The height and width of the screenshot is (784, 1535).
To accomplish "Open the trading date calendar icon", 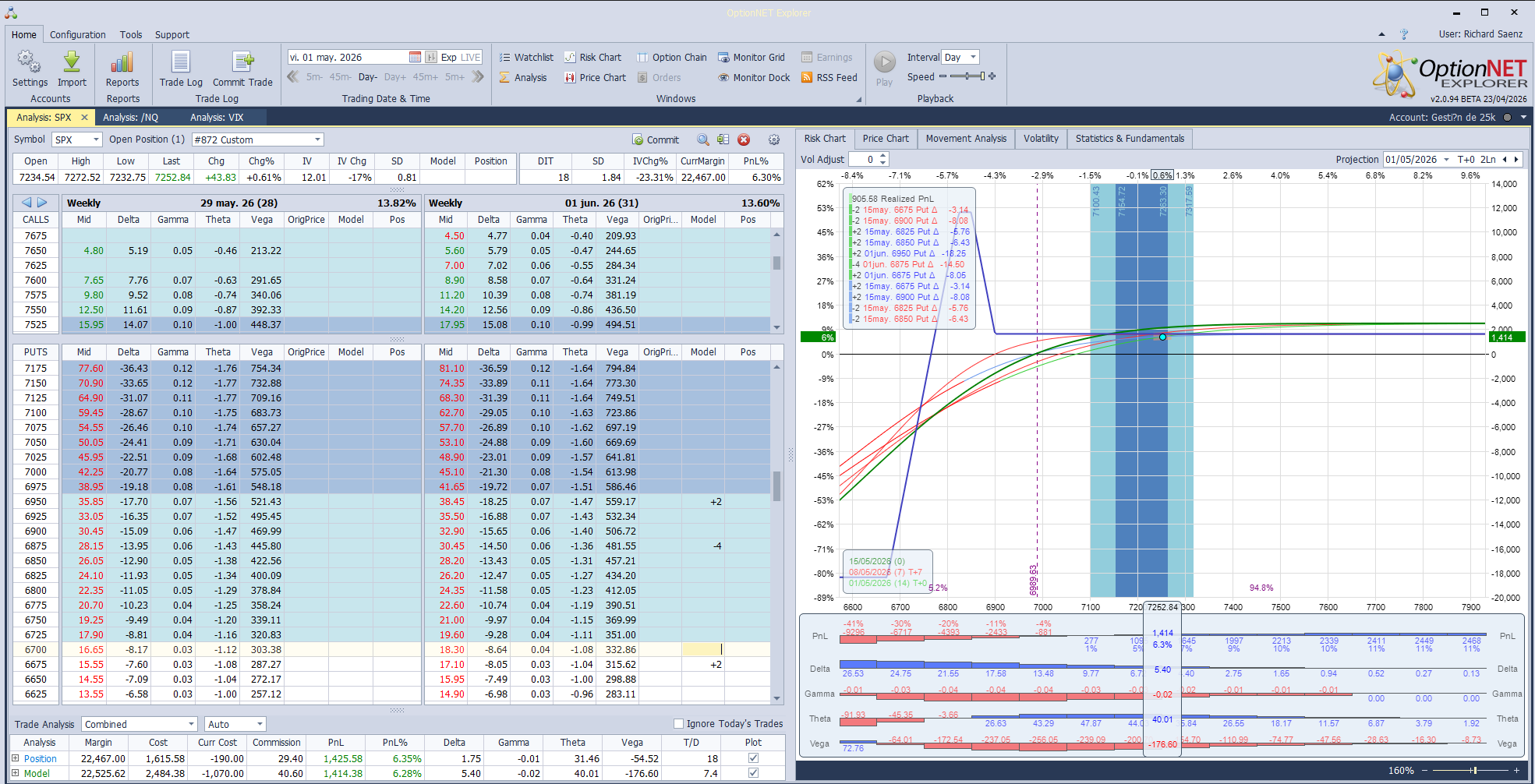I will pos(415,57).
